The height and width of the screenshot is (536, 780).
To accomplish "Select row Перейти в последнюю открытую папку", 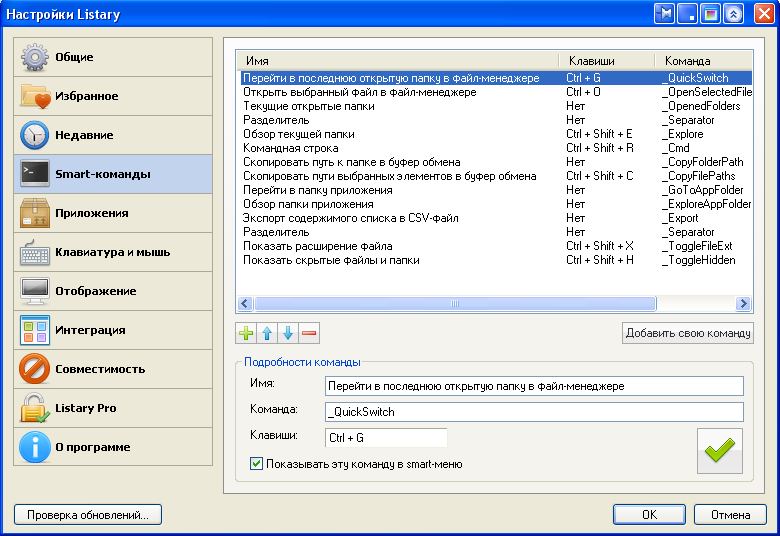I will pyautogui.click(x=496, y=78).
